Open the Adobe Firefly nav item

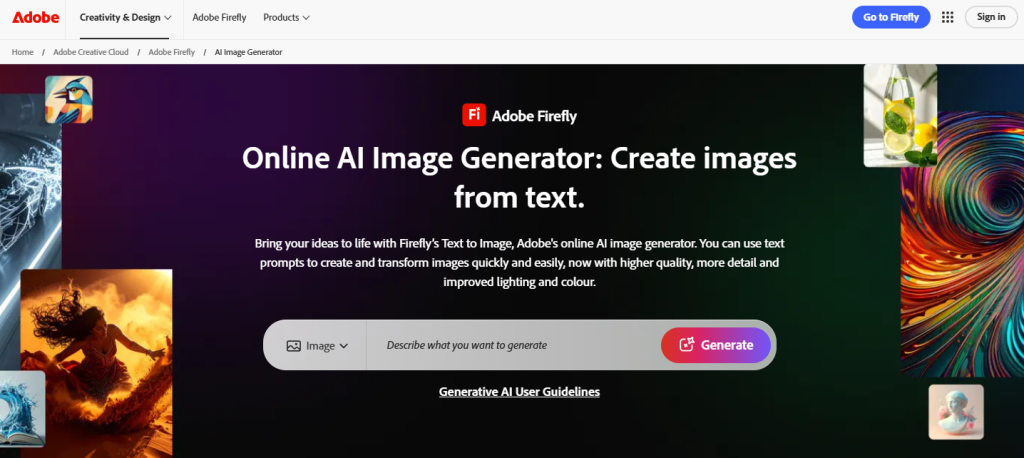click(219, 18)
